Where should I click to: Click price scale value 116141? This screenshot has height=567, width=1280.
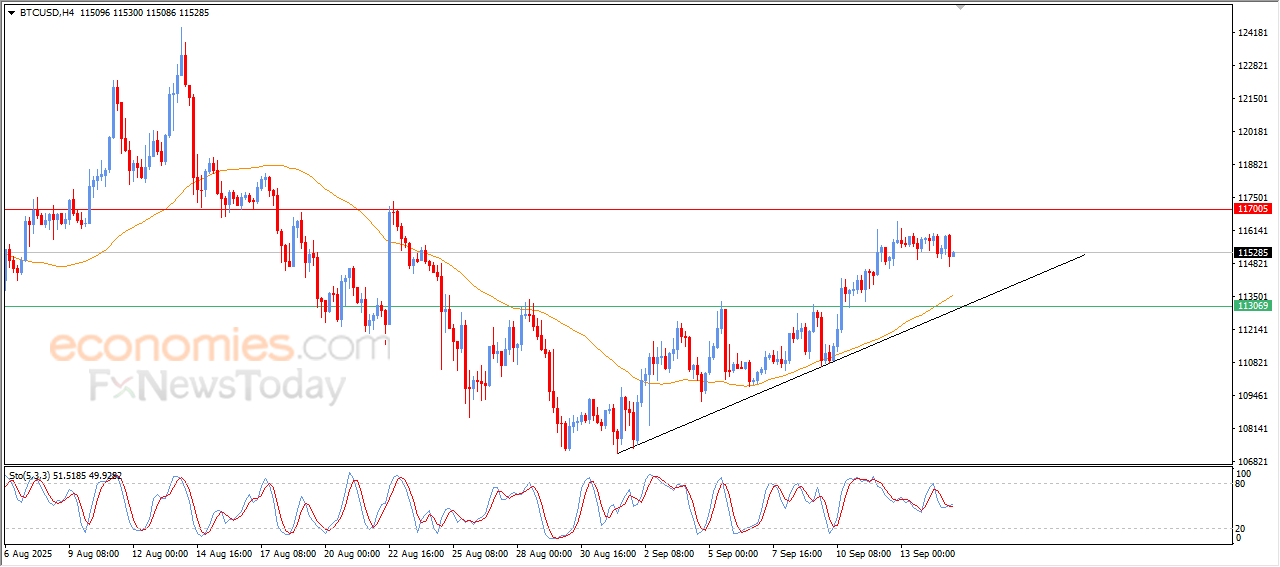click(x=1253, y=231)
